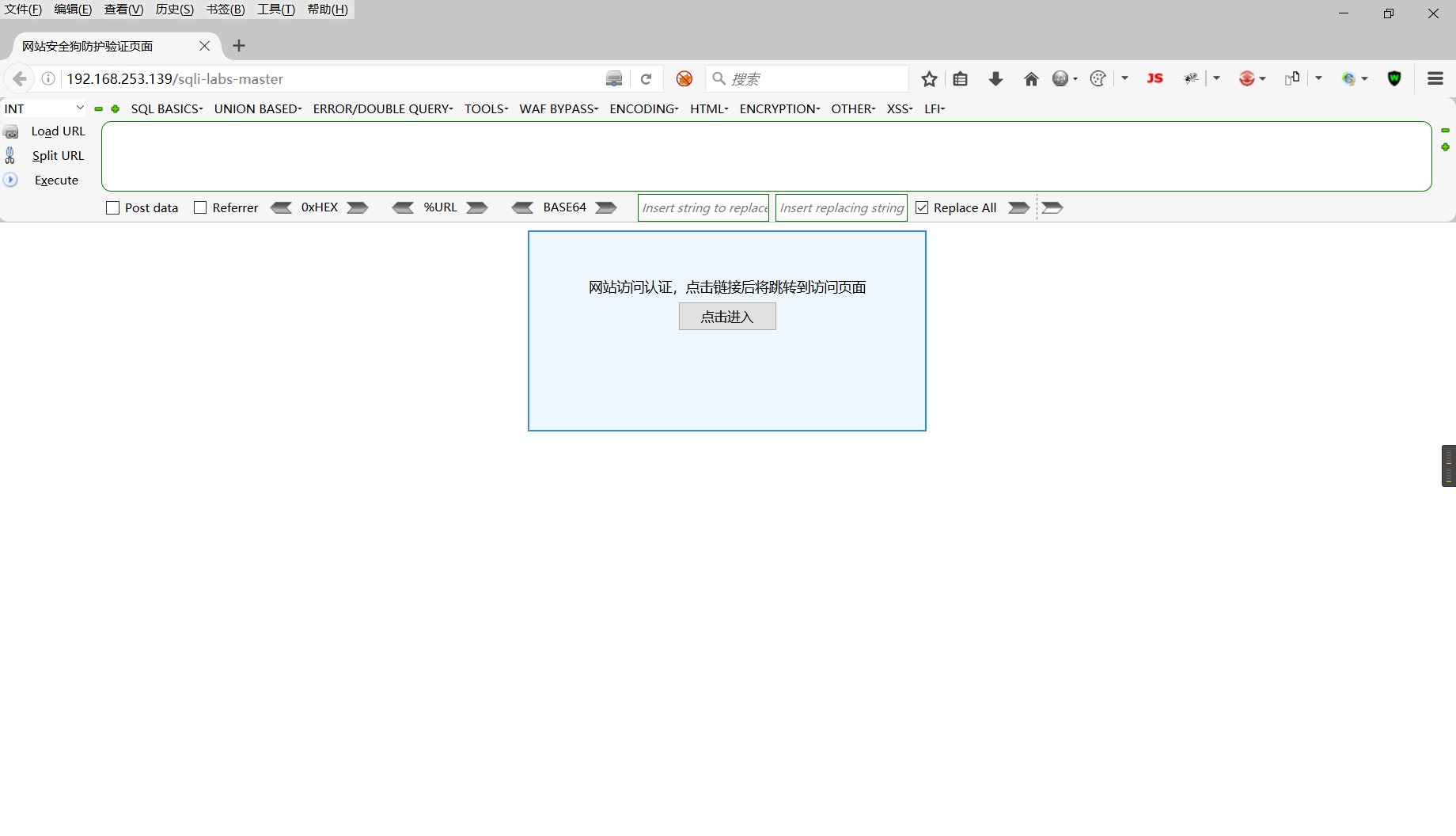Expand the SQL BASICS menu

165,108
